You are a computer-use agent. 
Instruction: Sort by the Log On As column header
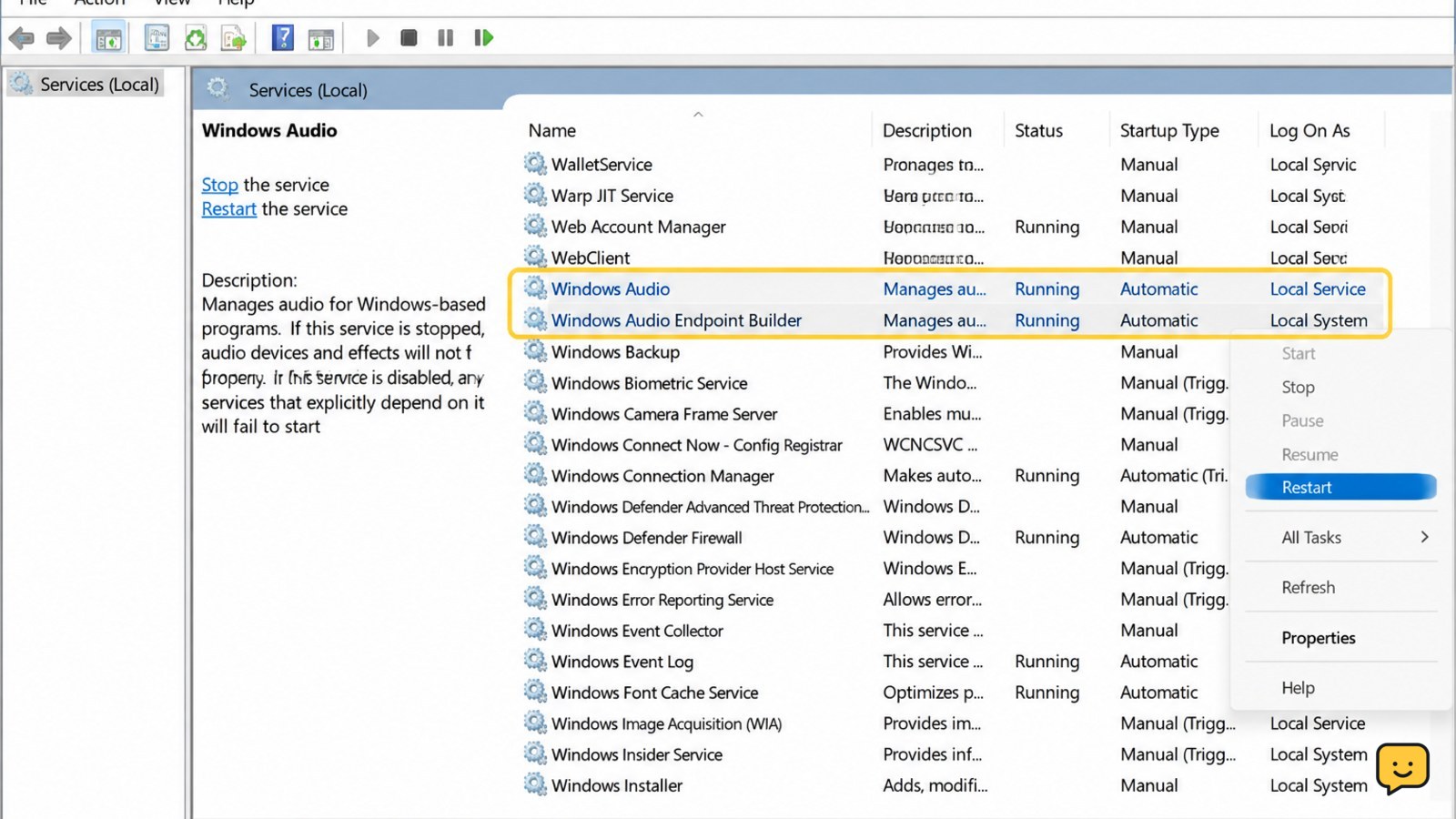(x=1309, y=130)
